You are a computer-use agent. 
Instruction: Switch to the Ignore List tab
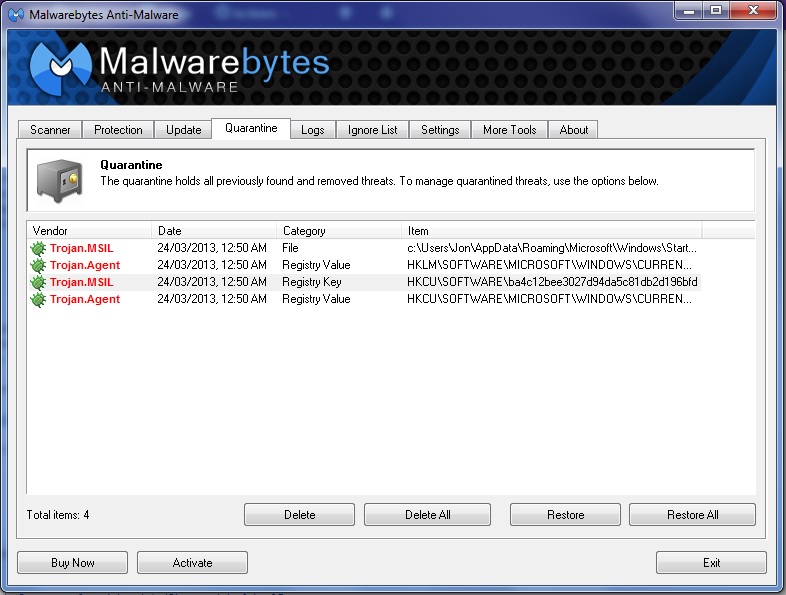click(372, 130)
